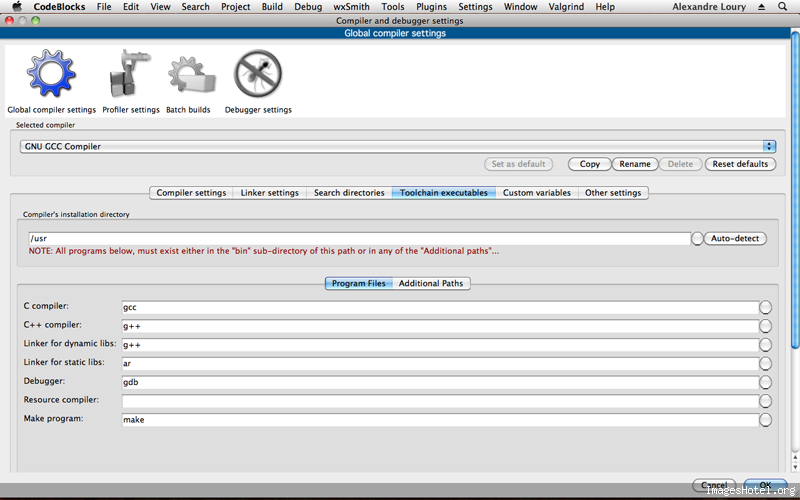800x500 pixels.
Task: Open Spotlight search magnifier icon
Action: pyautogui.click(x=782, y=7)
